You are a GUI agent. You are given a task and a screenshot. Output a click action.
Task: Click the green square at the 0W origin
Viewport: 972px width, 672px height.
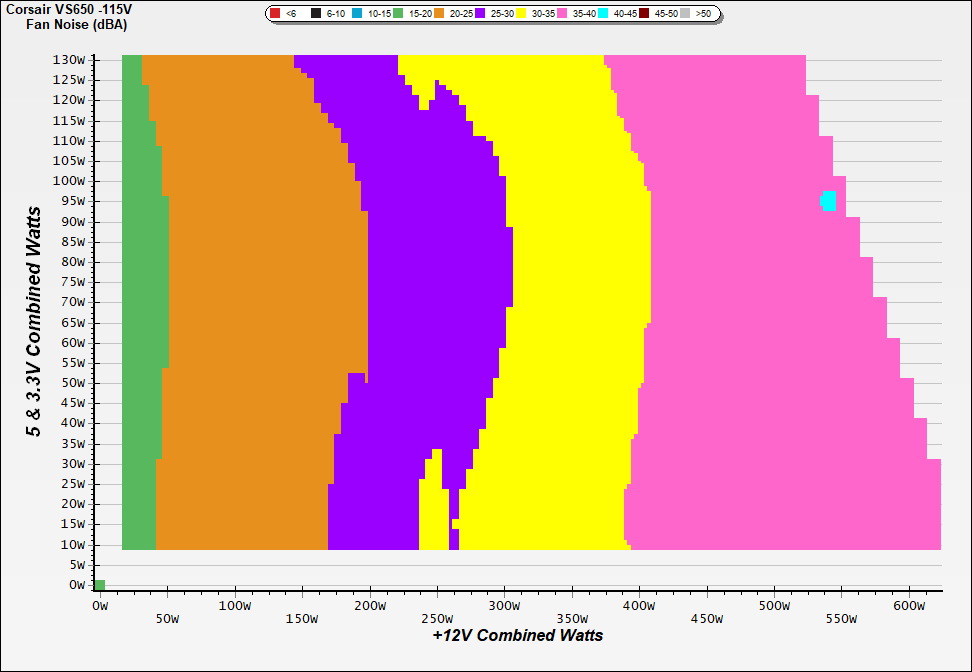click(99, 585)
